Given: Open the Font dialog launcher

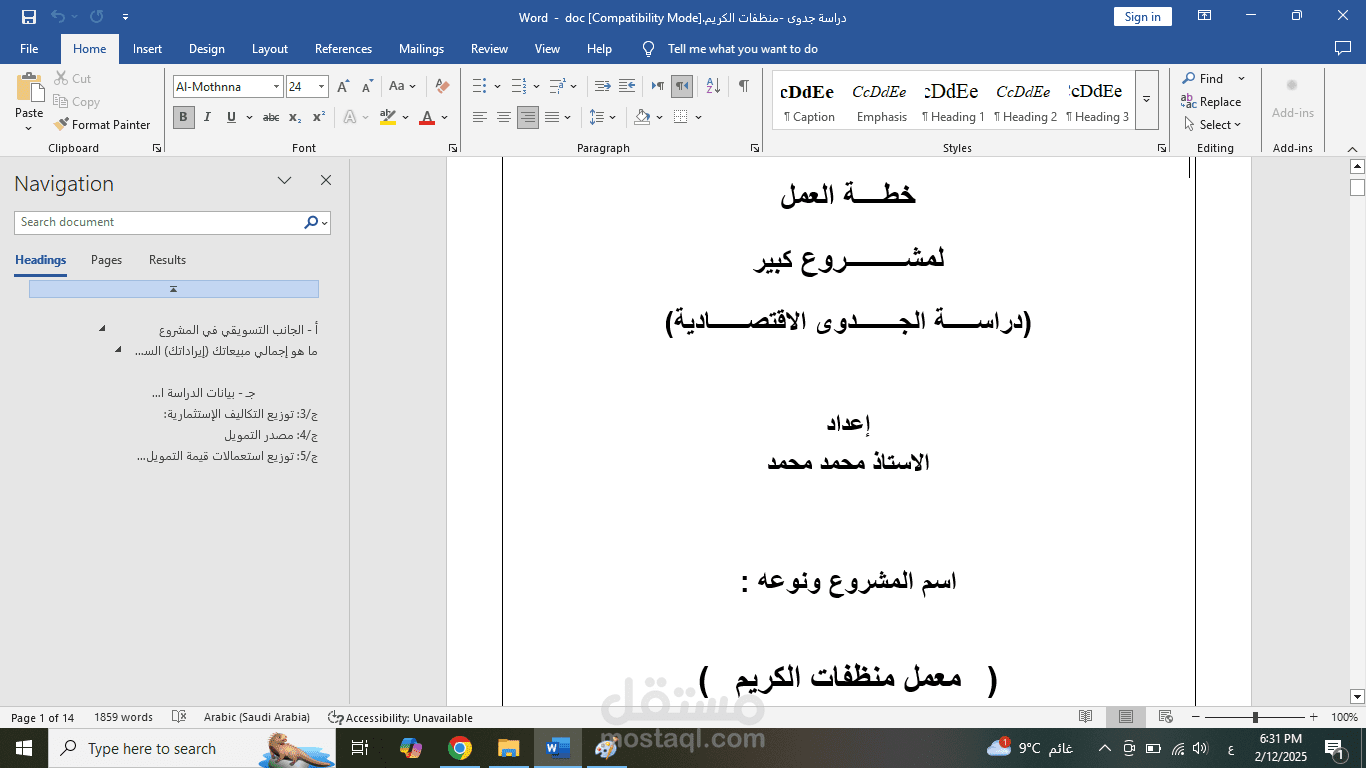Looking at the screenshot, I should click(x=453, y=148).
